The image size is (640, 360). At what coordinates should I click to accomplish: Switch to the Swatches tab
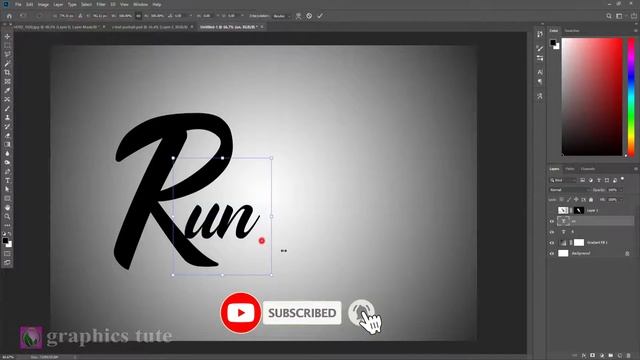click(572, 31)
